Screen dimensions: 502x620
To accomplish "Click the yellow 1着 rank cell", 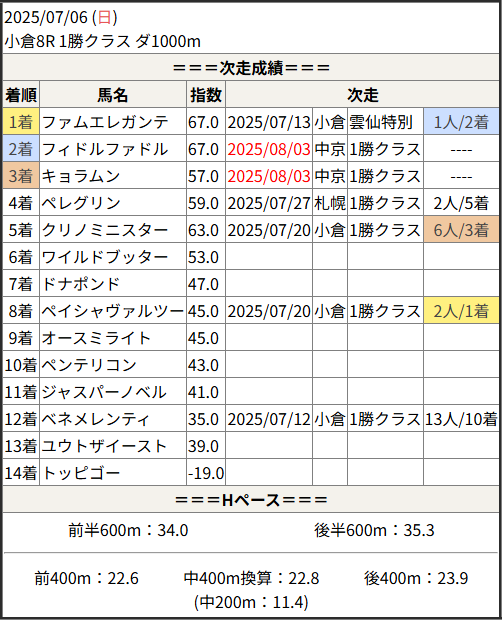I will (21, 122).
